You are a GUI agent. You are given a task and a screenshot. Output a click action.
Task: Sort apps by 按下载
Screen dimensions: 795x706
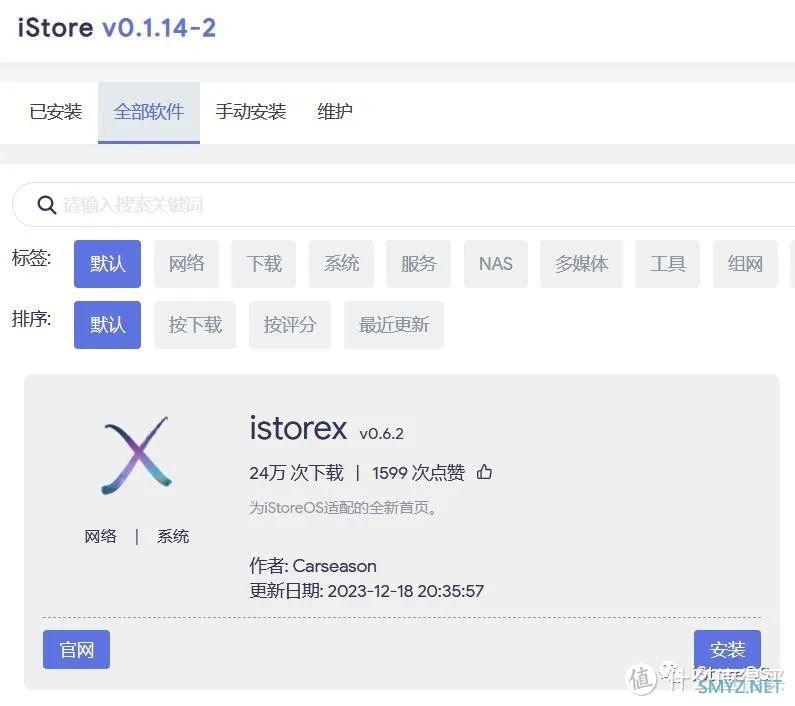coord(195,325)
